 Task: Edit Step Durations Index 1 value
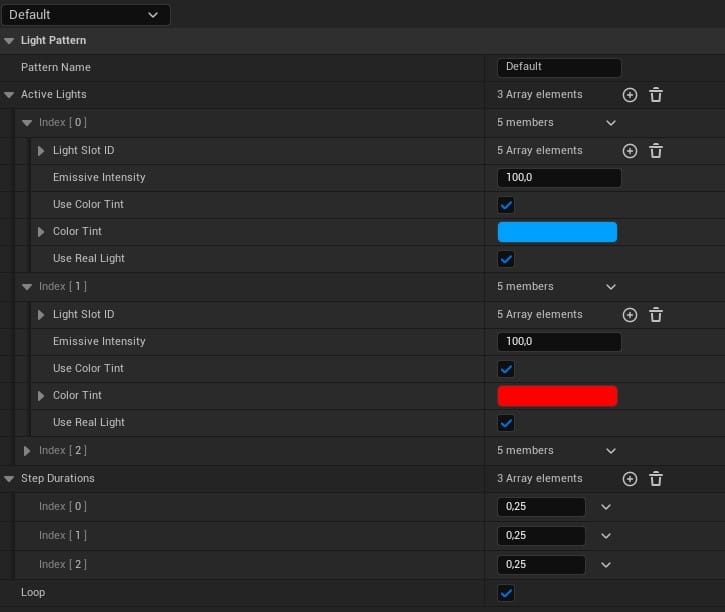[x=541, y=536]
